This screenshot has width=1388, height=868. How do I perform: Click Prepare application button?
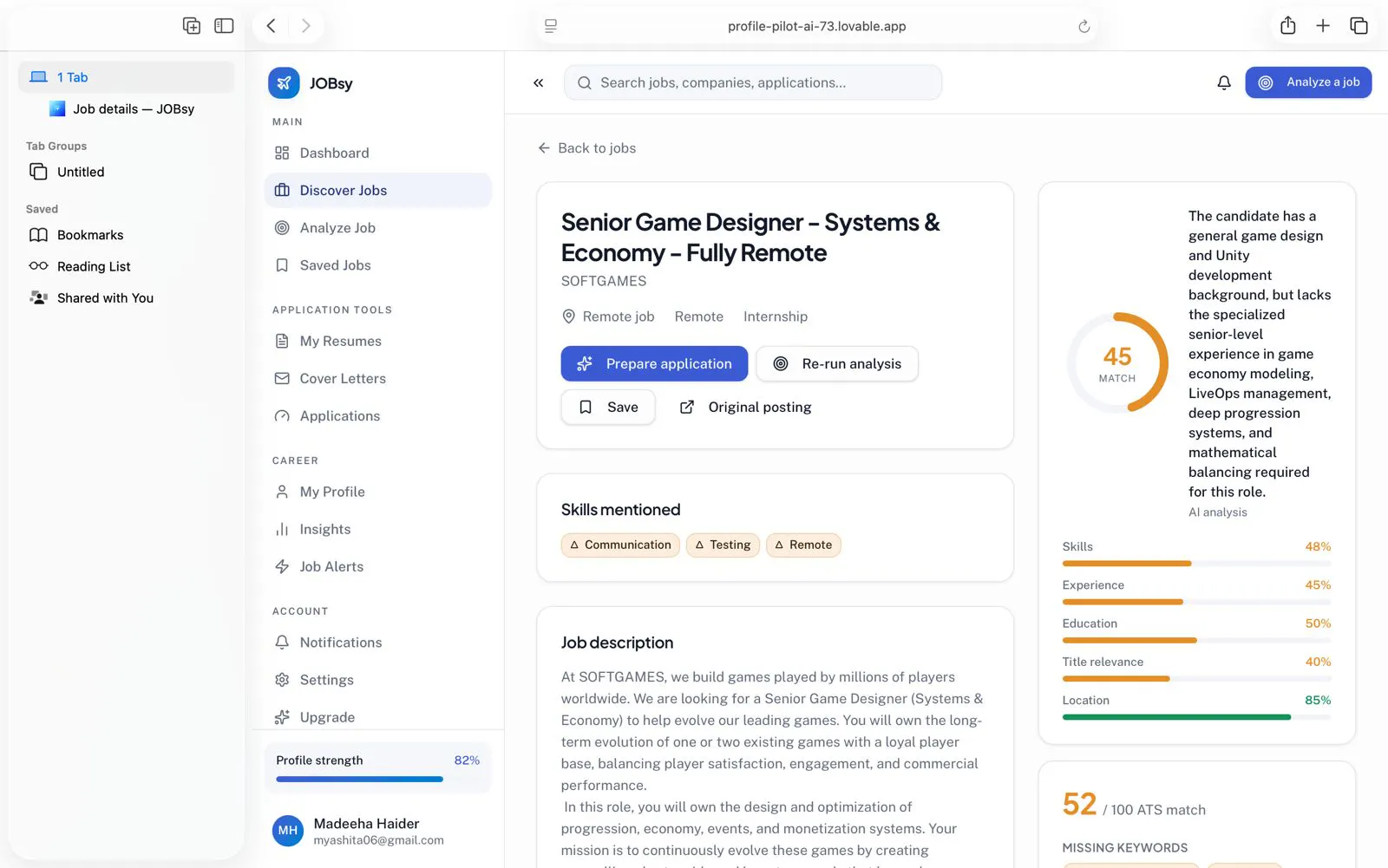coord(654,364)
